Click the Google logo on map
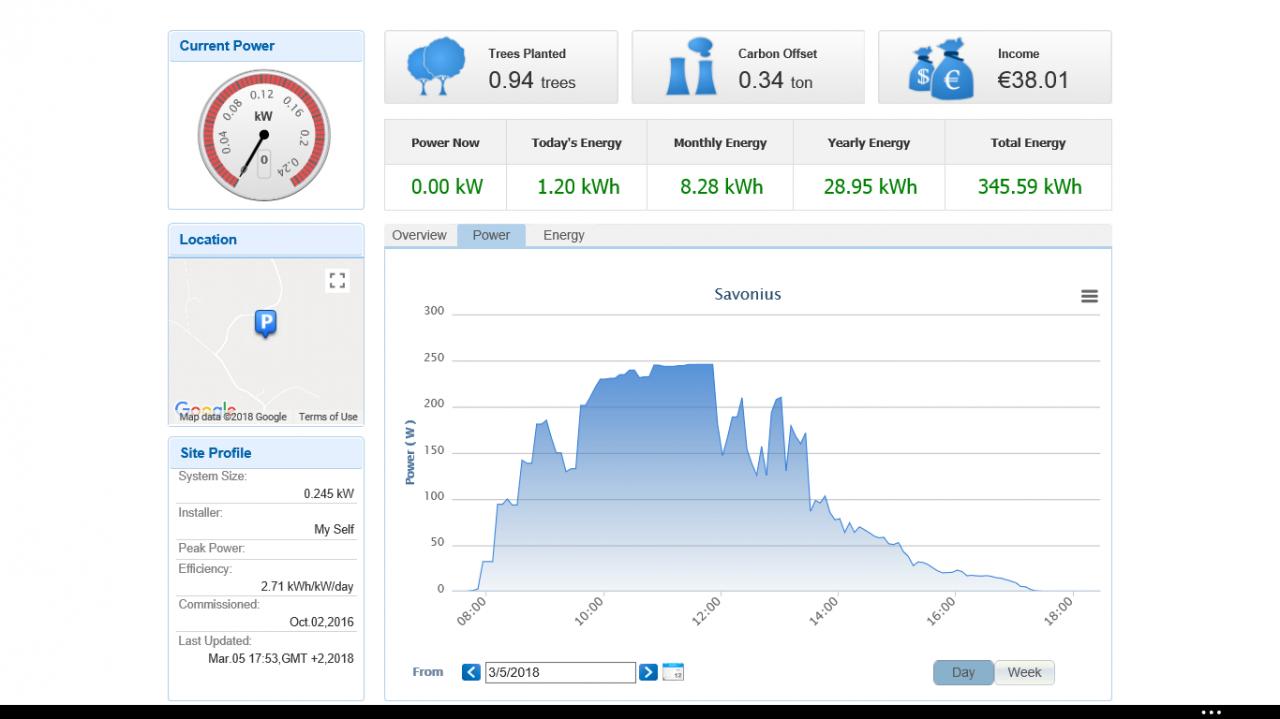The height and width of the screenshot is (719, 1280). click(x=205, y=409)
